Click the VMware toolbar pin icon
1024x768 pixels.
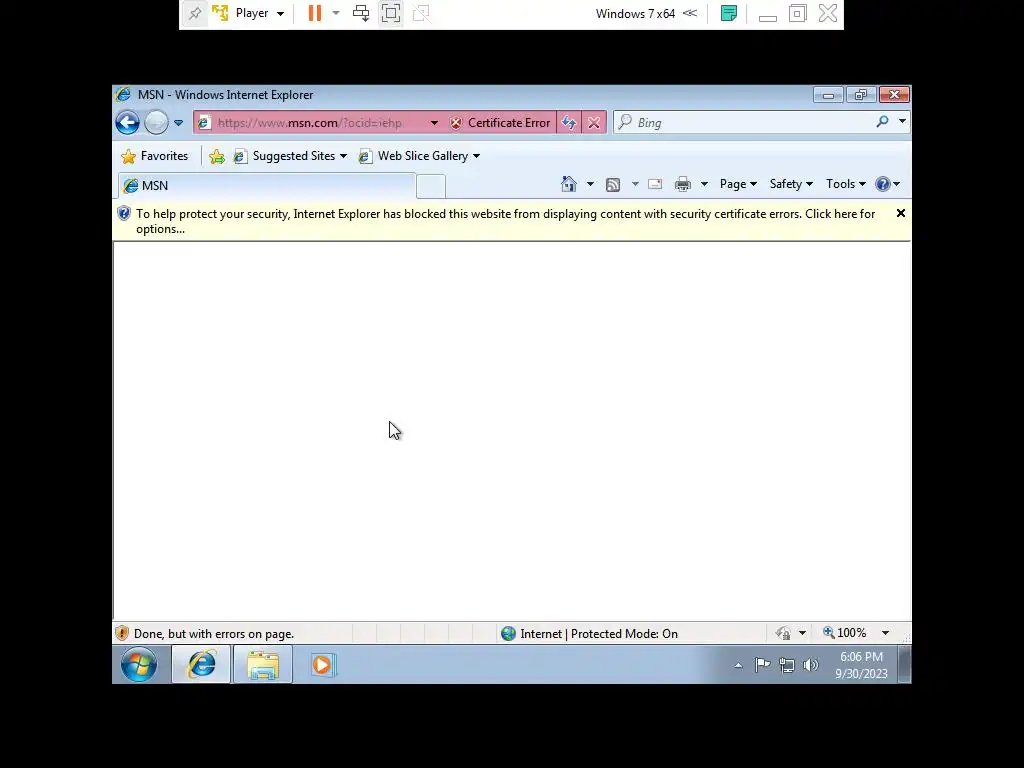click(x=195, y=13)
